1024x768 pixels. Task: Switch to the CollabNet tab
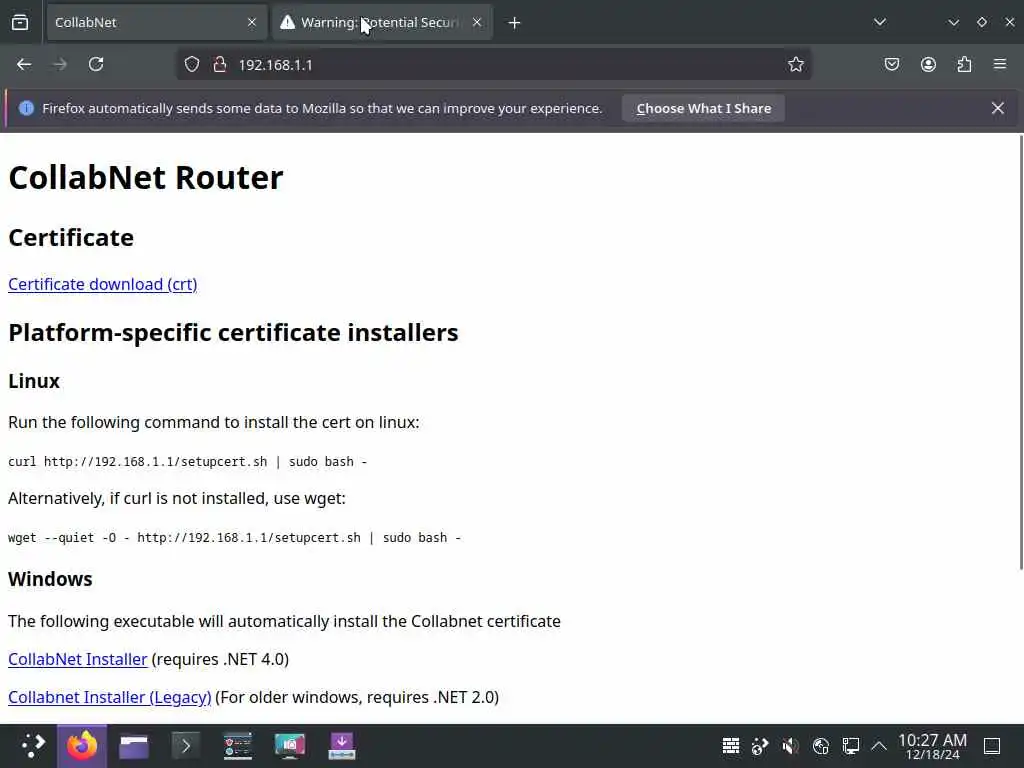click(x=157, y=23)
